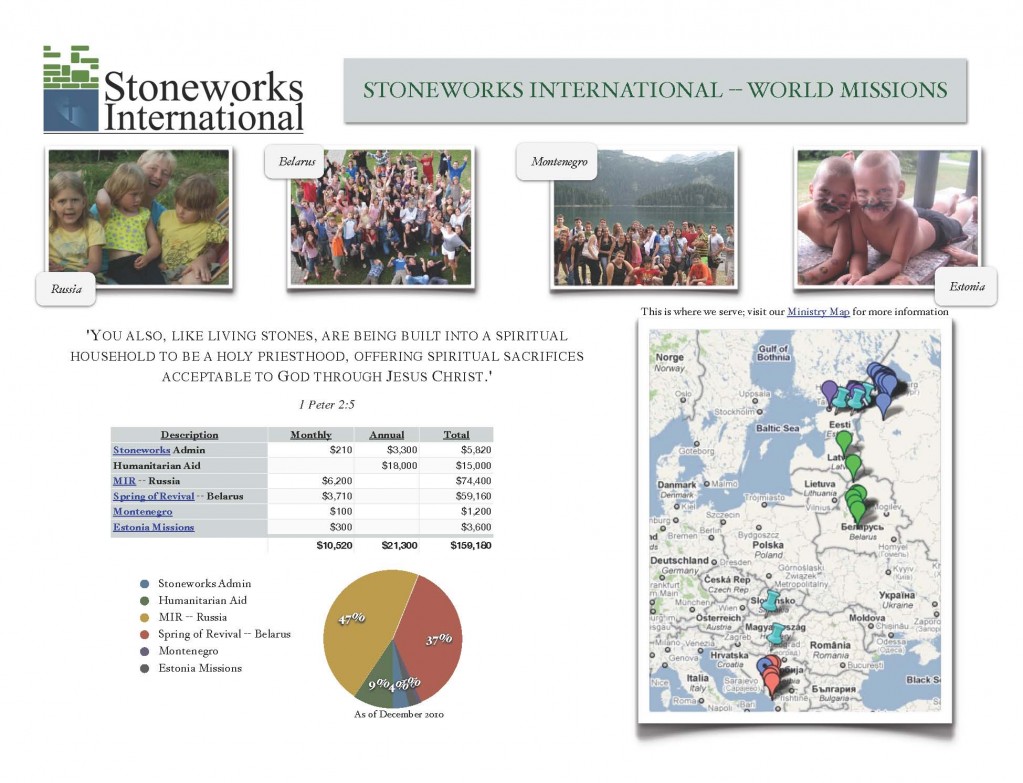Select the Montenegro lake group photo
This screenshot has width=1023, height=783.
click(x=644, y=217)
